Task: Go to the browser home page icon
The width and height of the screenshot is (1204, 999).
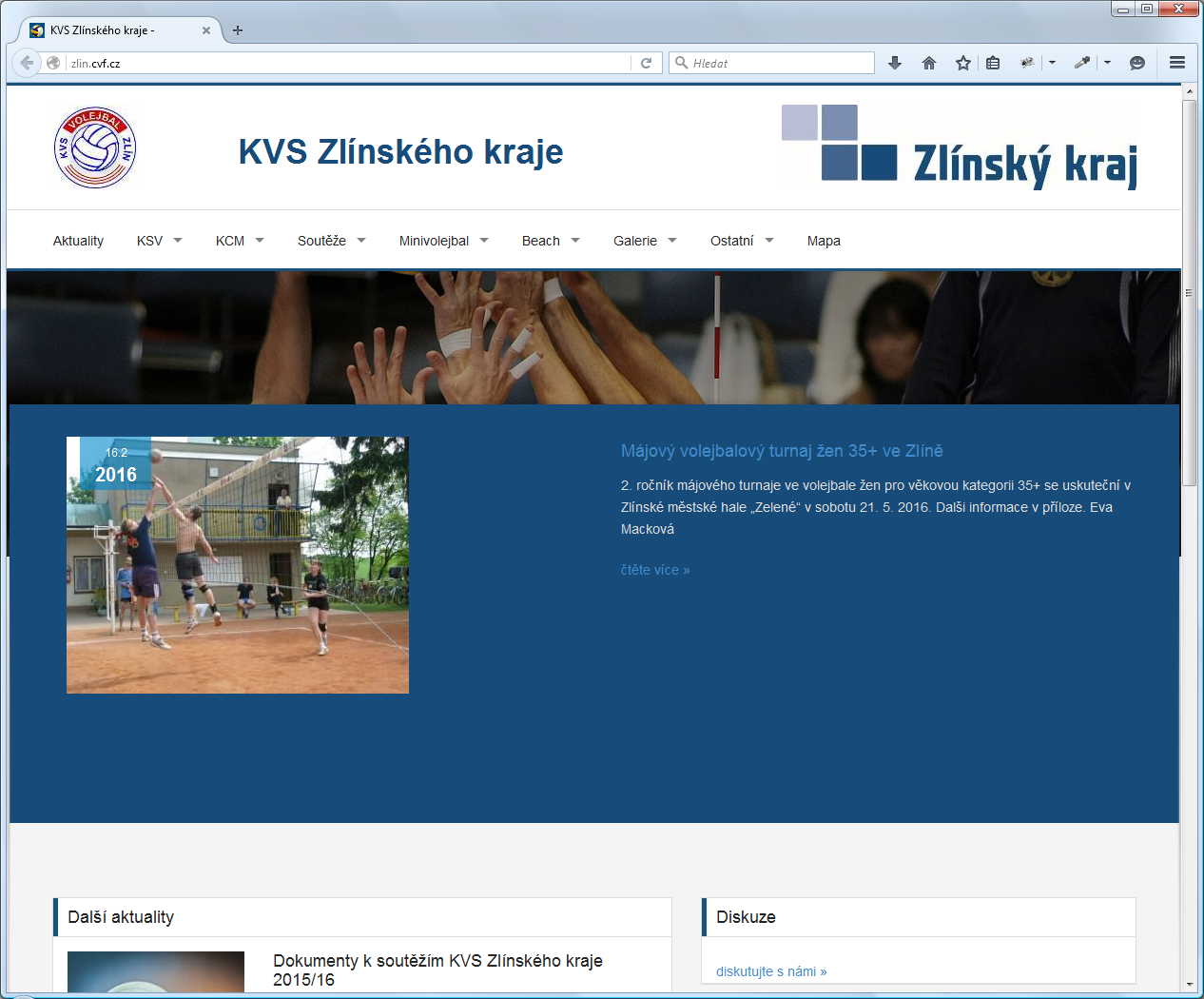Action: point(929,63)
